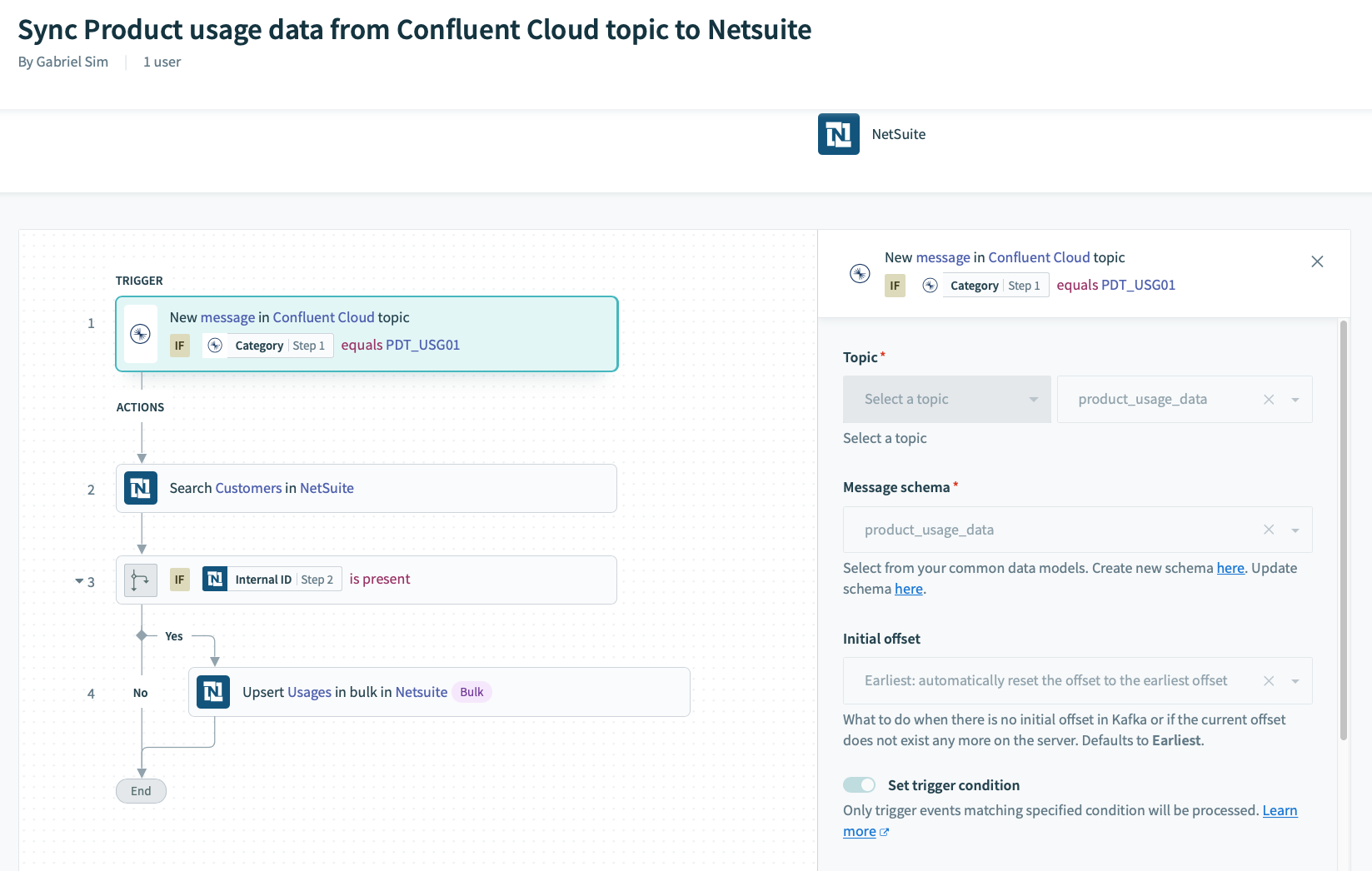The image size is (1372, 871).
Task: Click the 'Yes' branch label
Action: point(174,636)
